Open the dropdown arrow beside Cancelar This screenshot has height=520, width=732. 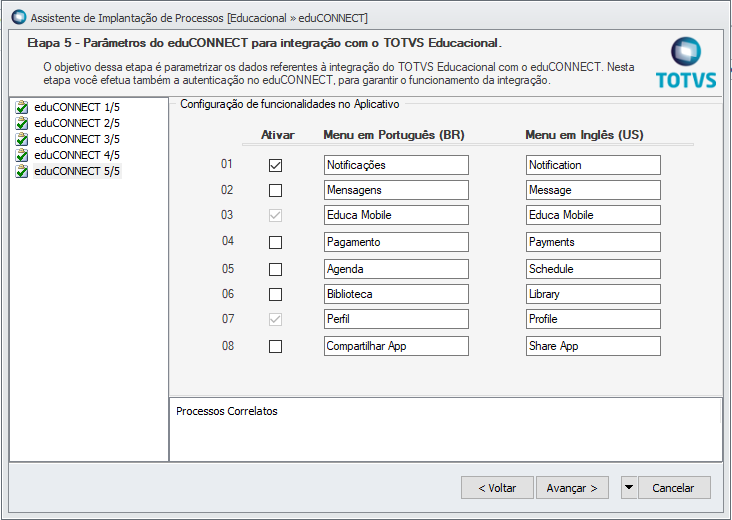[628, 488]
